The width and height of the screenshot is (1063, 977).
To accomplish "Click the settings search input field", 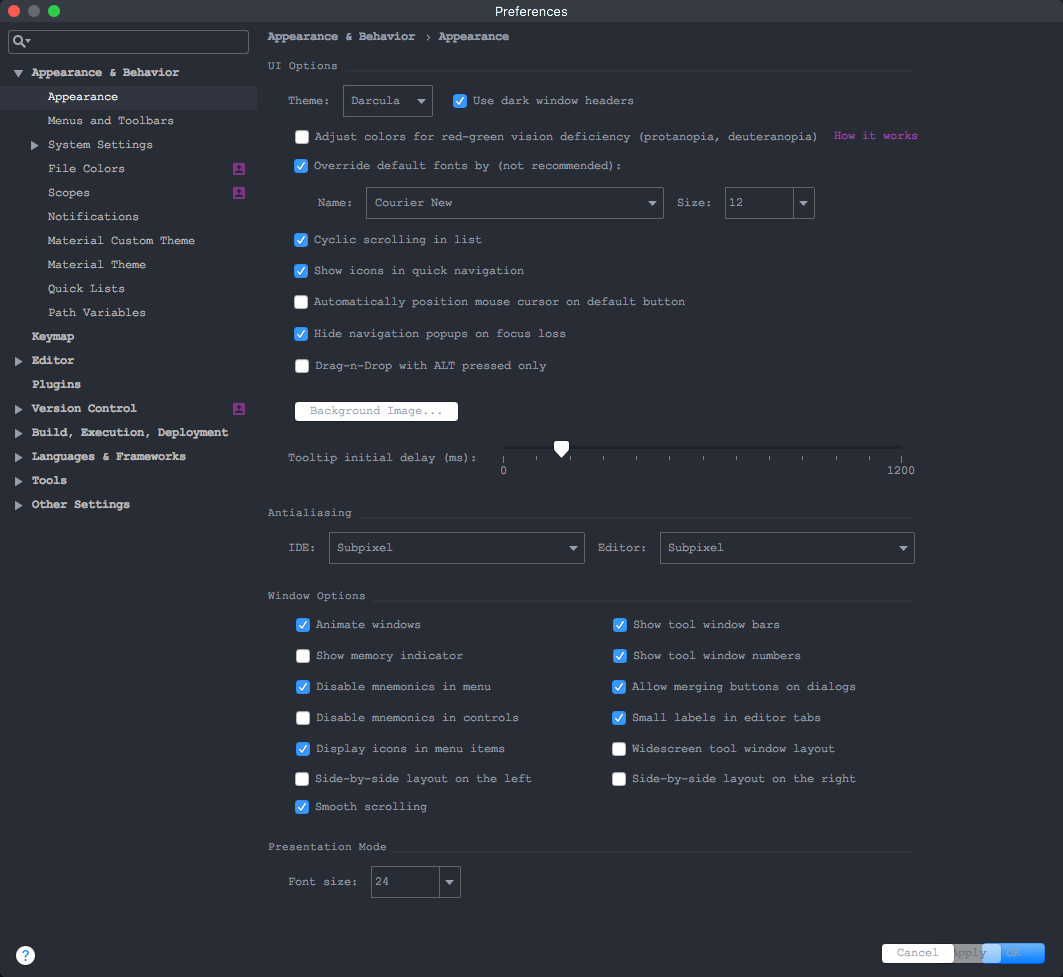I will pyautogui.click(x=128, y=41).
